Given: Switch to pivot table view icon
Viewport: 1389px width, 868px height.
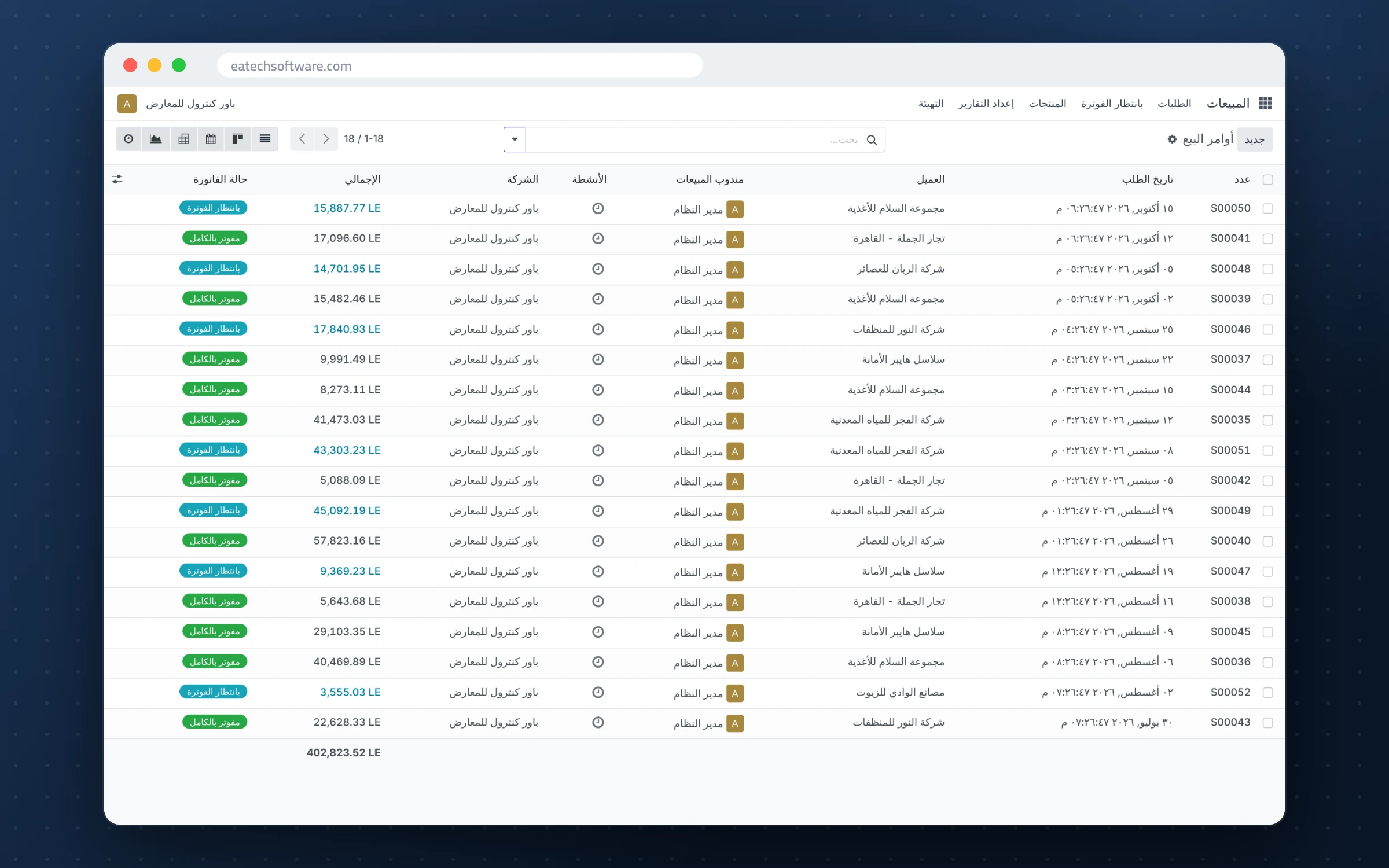Looking at the screenshot, I should coord(184,139).
